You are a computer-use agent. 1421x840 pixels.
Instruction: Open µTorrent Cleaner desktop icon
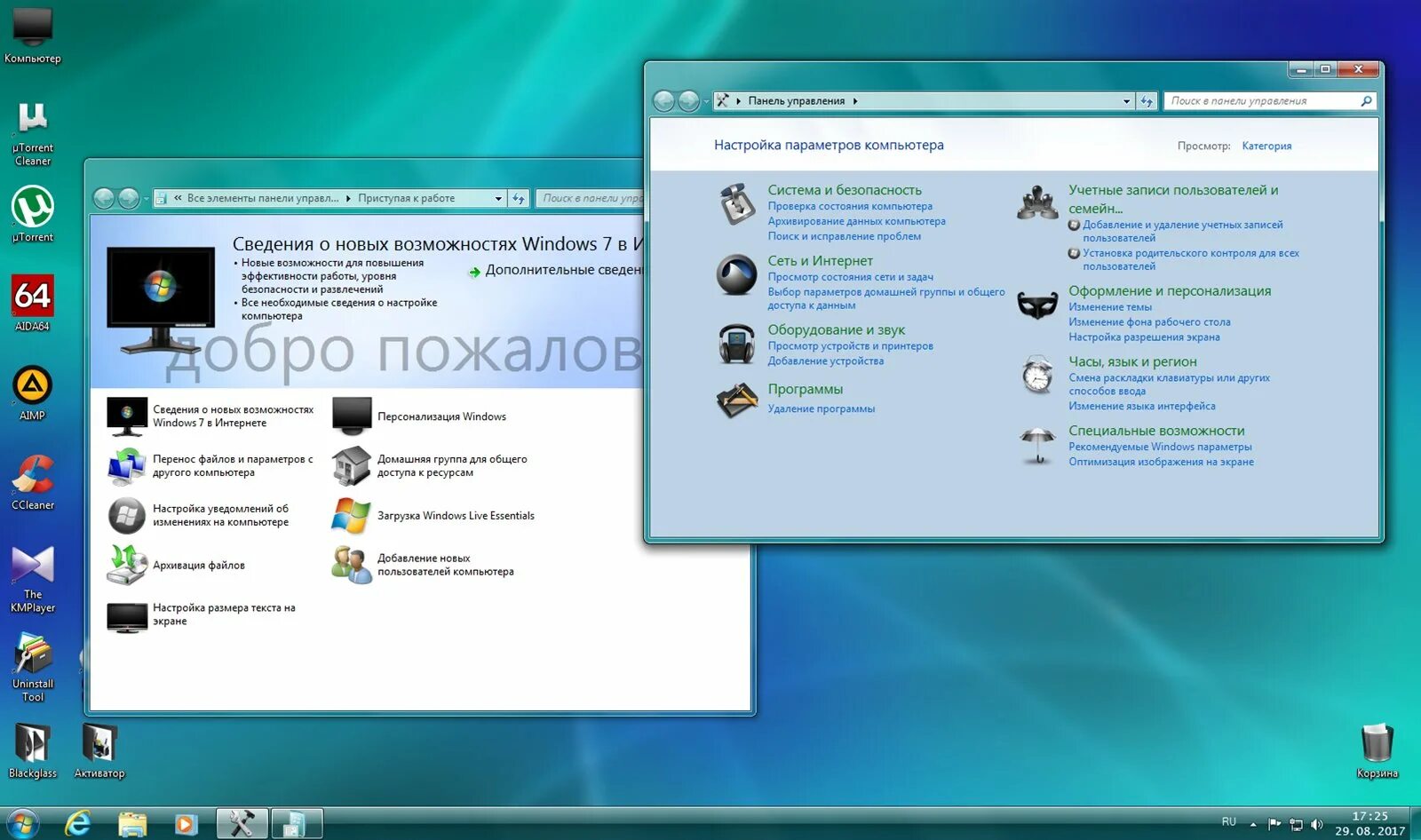tap(33, 134)
